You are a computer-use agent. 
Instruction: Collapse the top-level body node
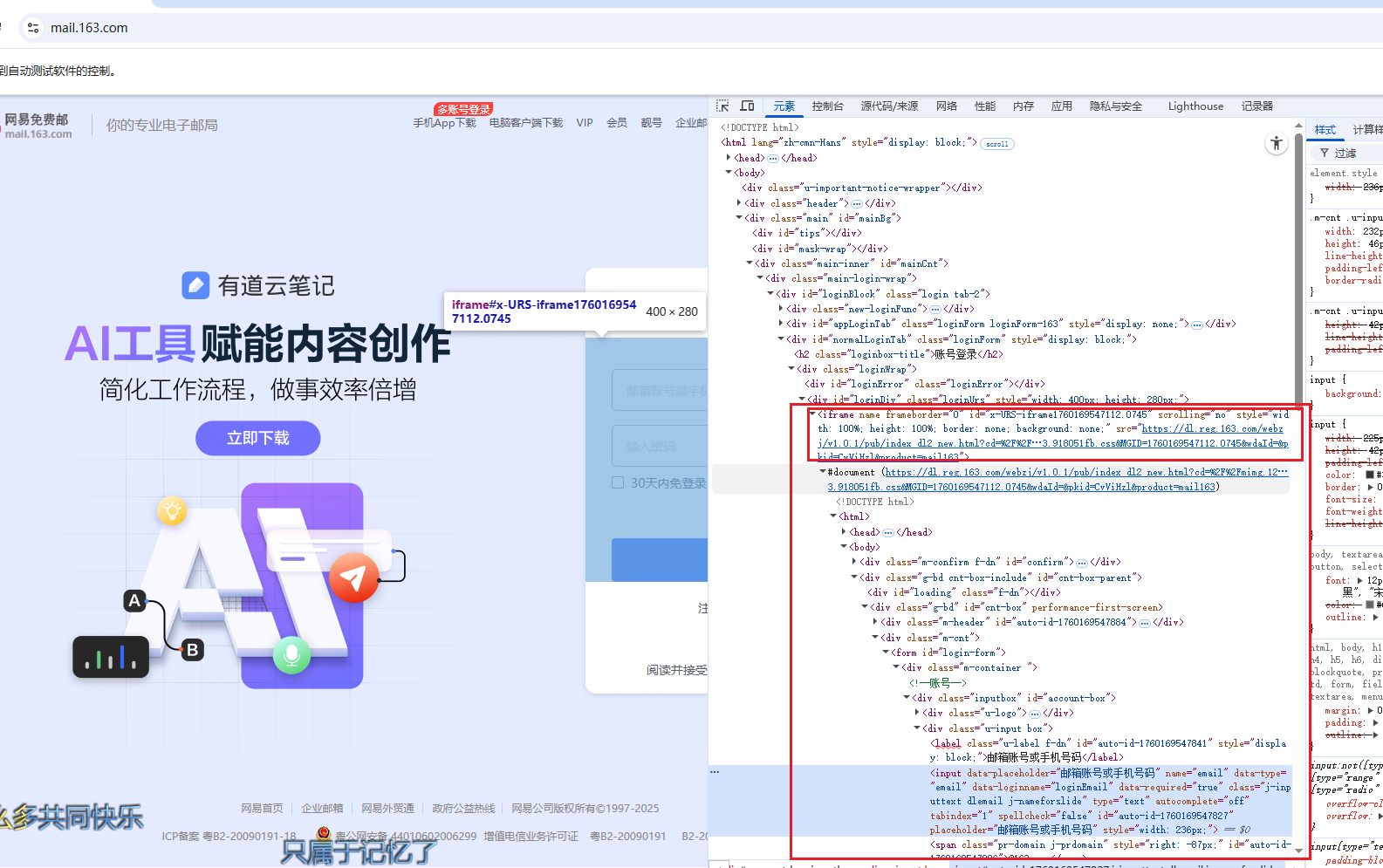(x=729, y=173)
